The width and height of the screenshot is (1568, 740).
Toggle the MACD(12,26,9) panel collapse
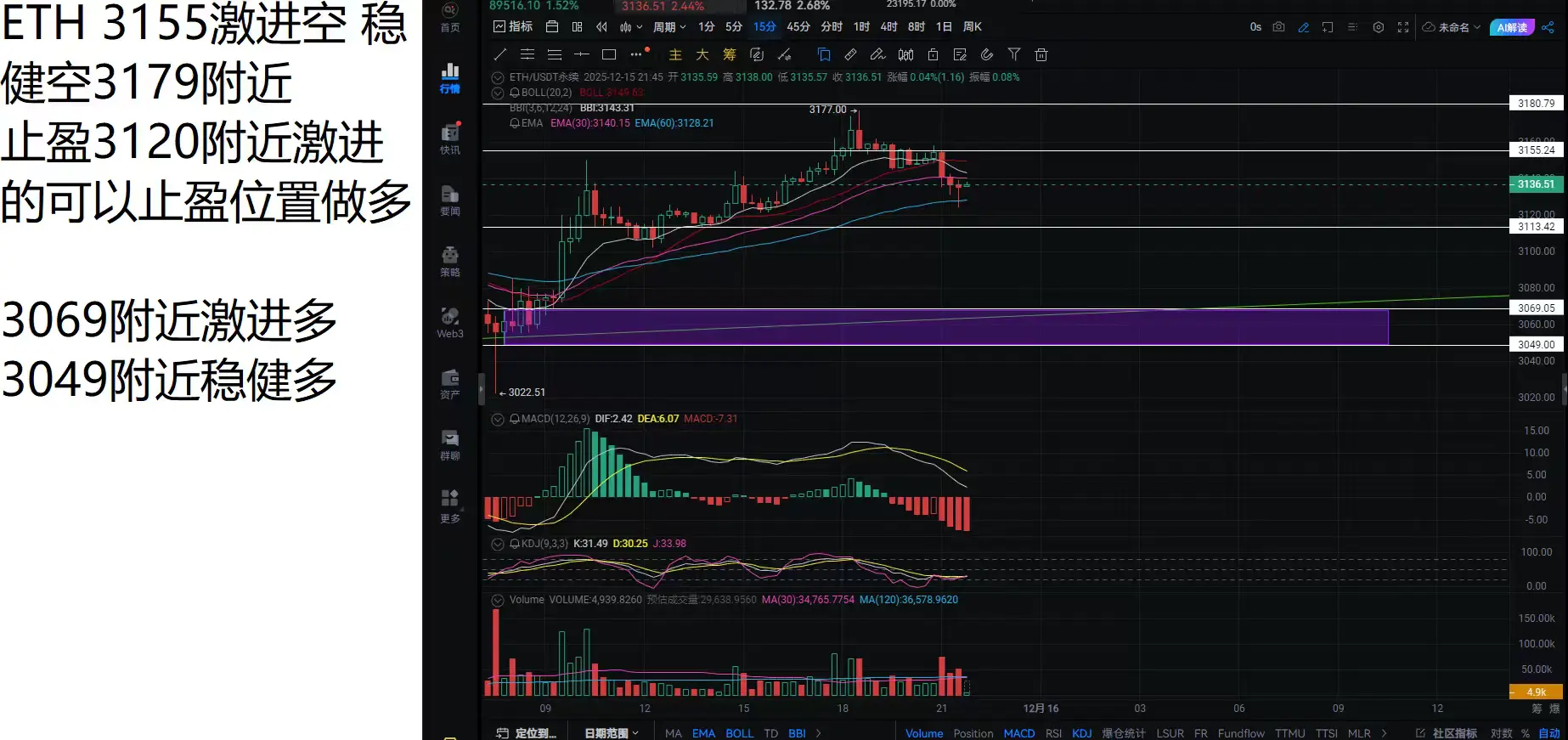point(498,419)
